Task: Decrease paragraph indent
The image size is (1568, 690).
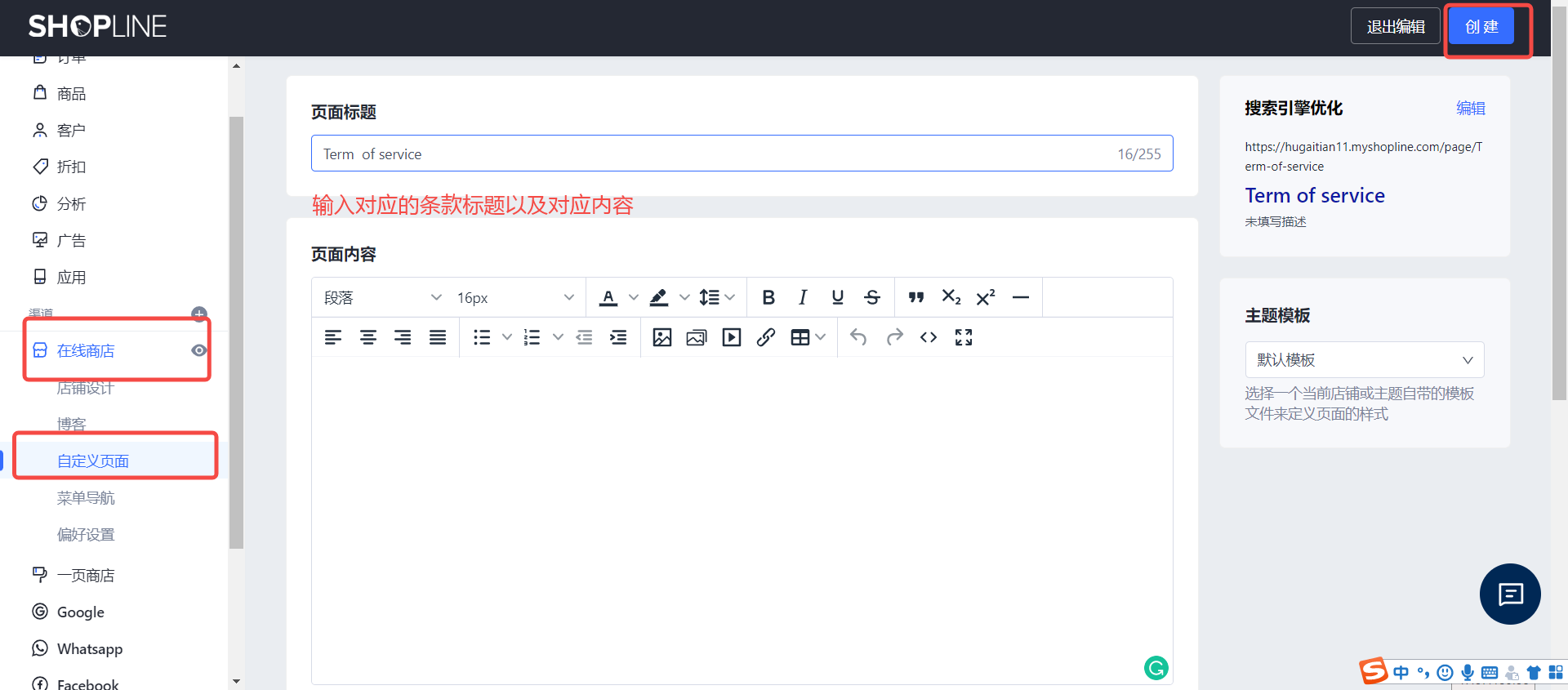Action: tap(584, 337)
